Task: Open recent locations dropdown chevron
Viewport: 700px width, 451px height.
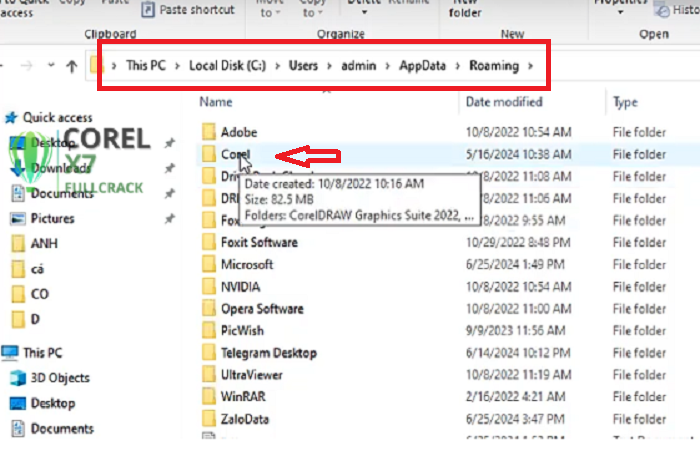Action: [51, 65]
